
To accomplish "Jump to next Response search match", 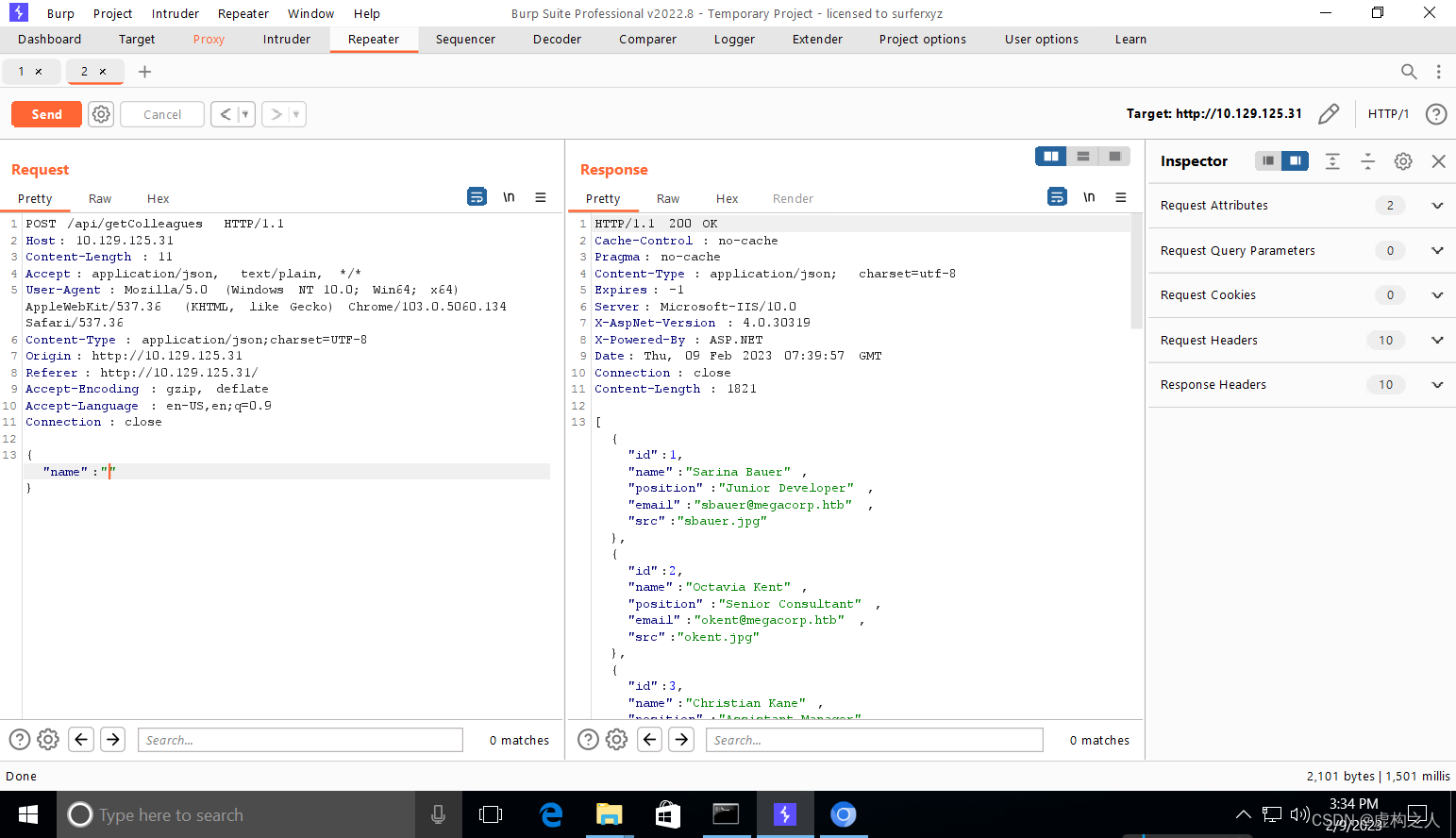I will (681, 739).
